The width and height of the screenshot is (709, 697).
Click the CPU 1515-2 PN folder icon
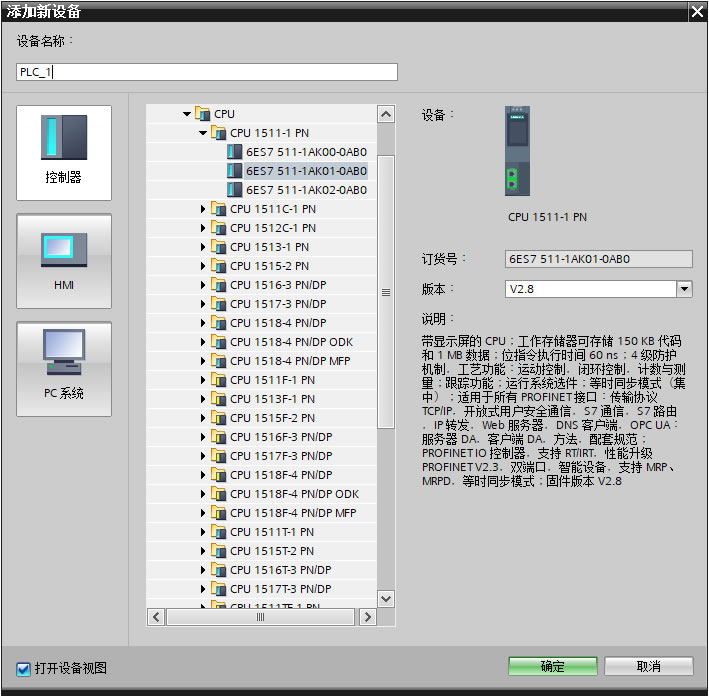pos(218,266)
